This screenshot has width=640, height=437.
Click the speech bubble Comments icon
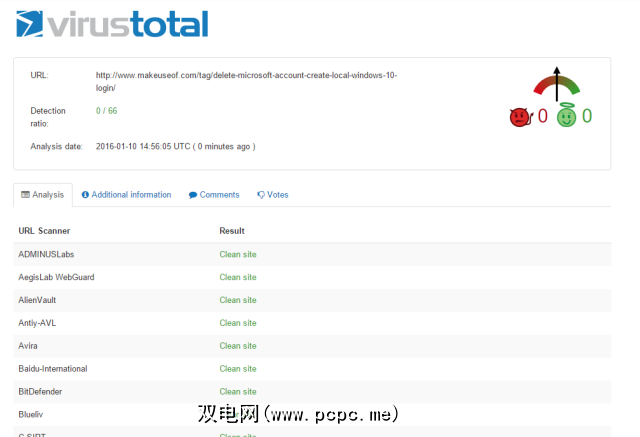[193, 195]
